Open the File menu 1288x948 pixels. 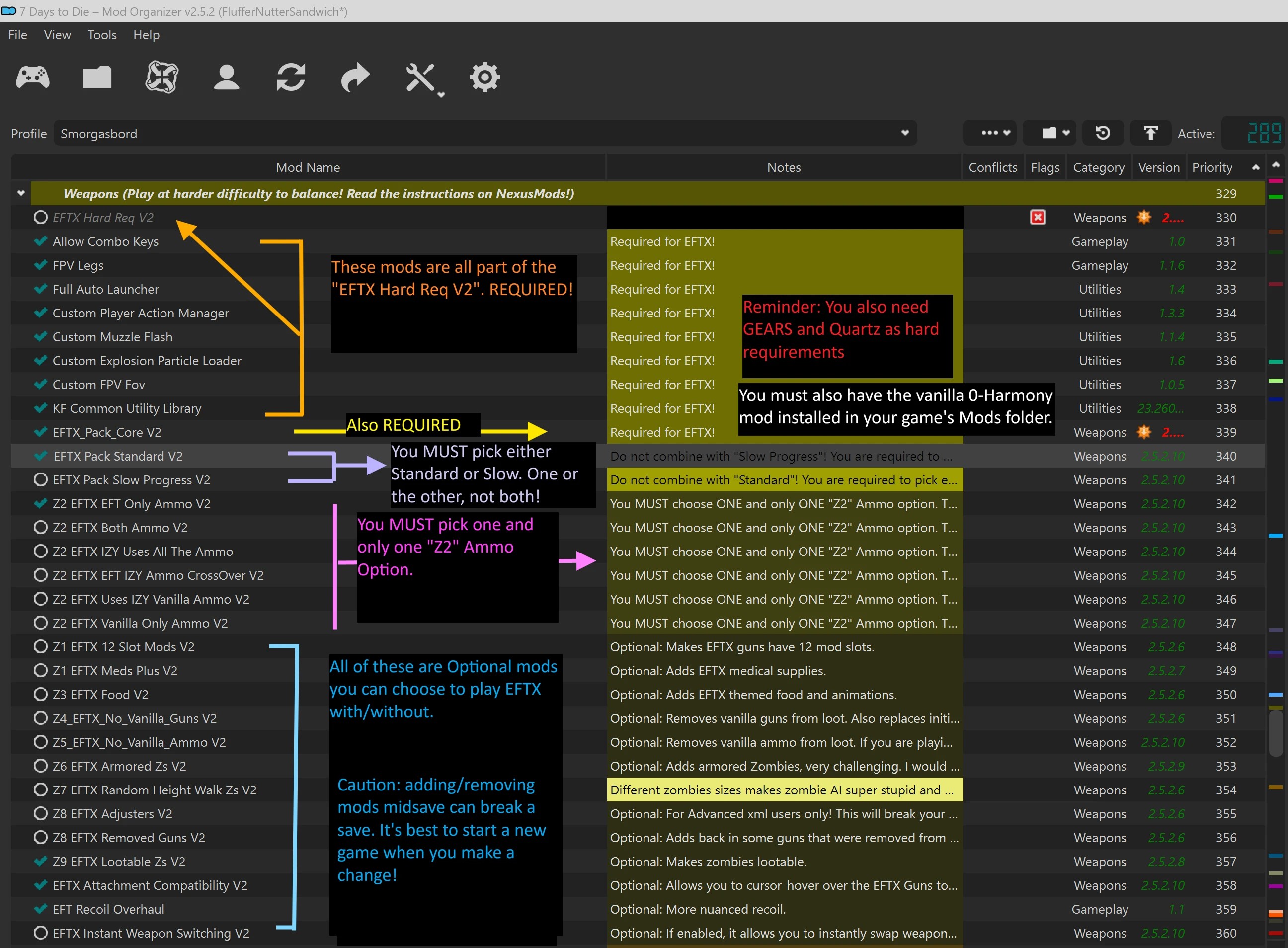coord(18,35)
